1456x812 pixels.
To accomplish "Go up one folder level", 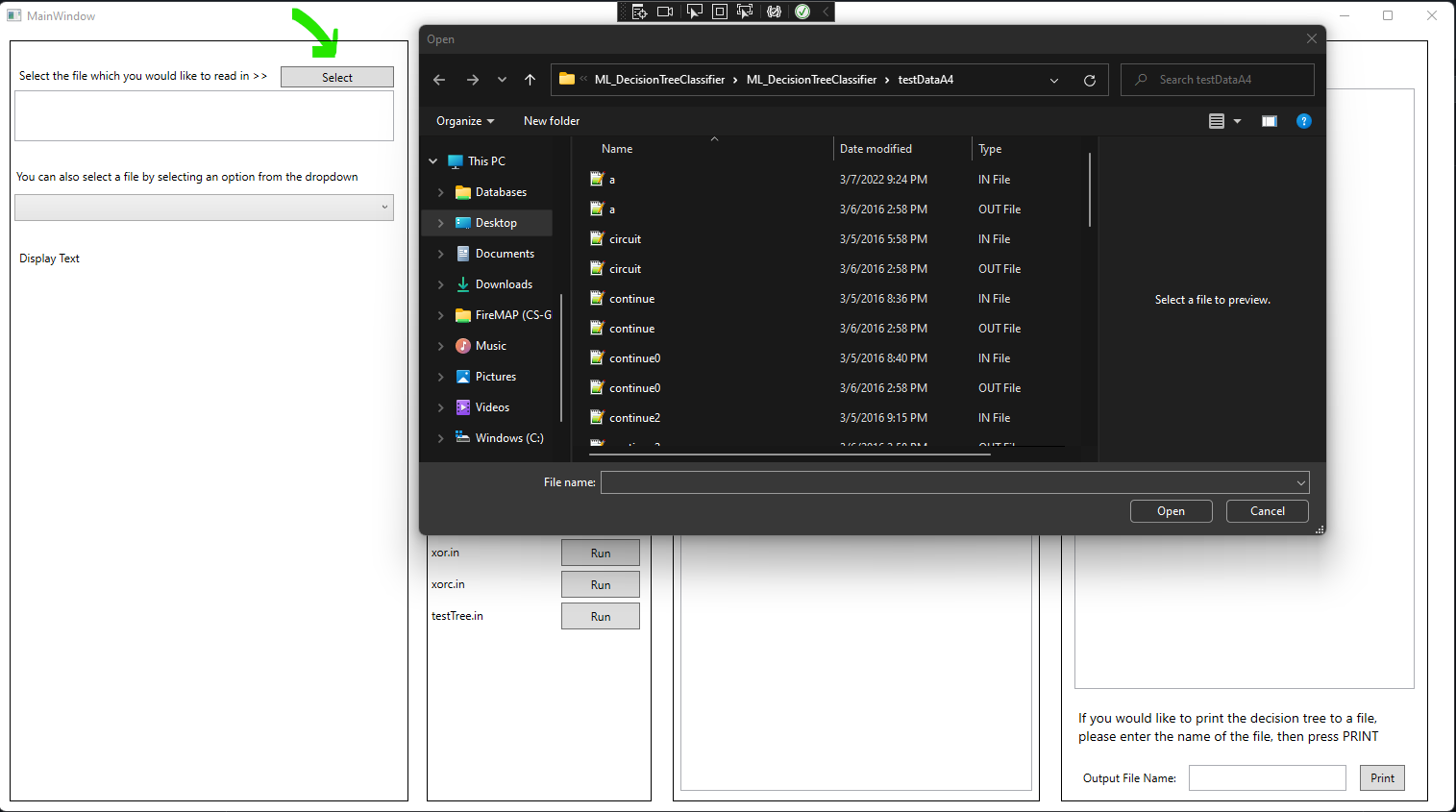I will click(530, 80).
